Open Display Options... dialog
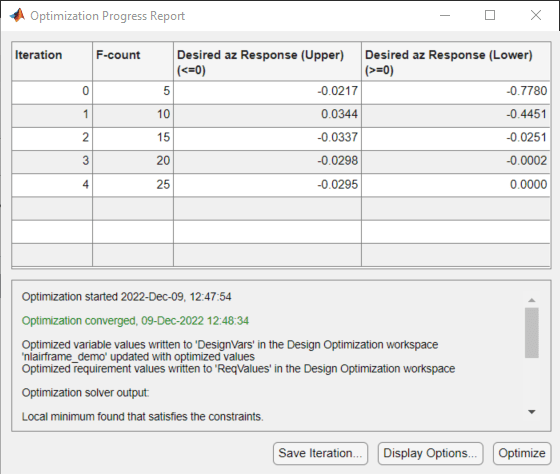The image size is (560, 474). pyautogui.click(x=430, y=453)
